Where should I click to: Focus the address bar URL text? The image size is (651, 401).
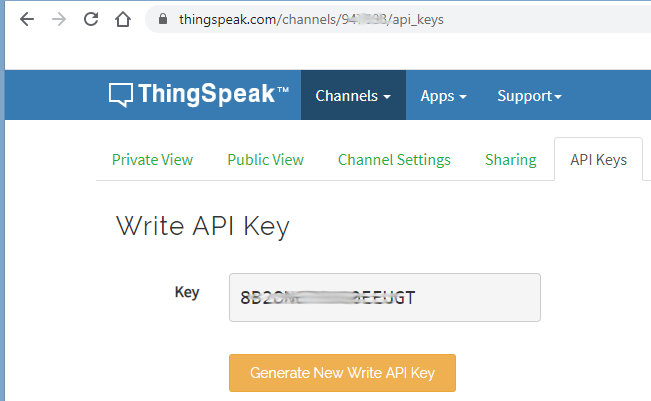click(x=311, y=19)
